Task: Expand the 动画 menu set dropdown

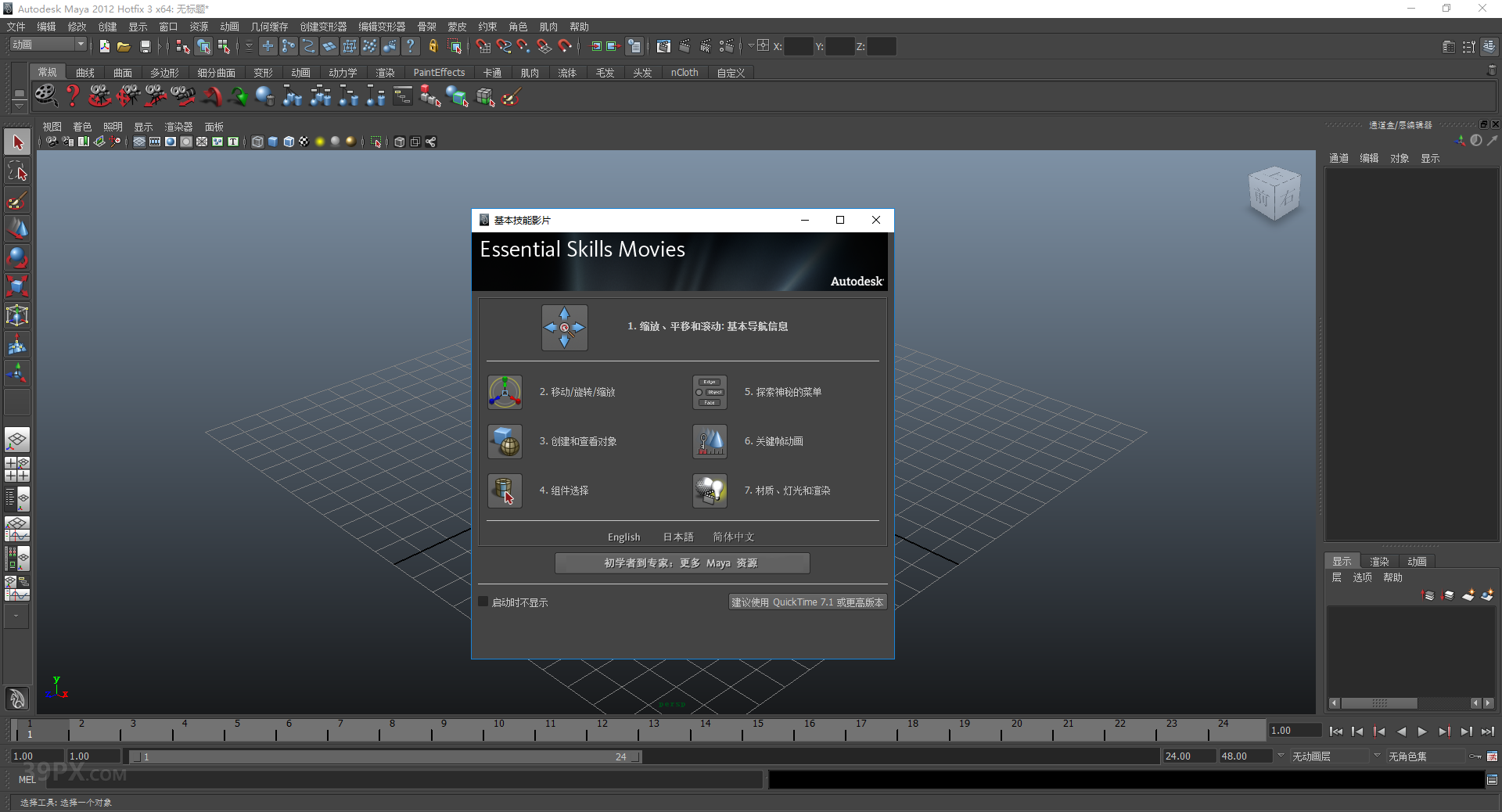Action: click(x=81, y=45)
